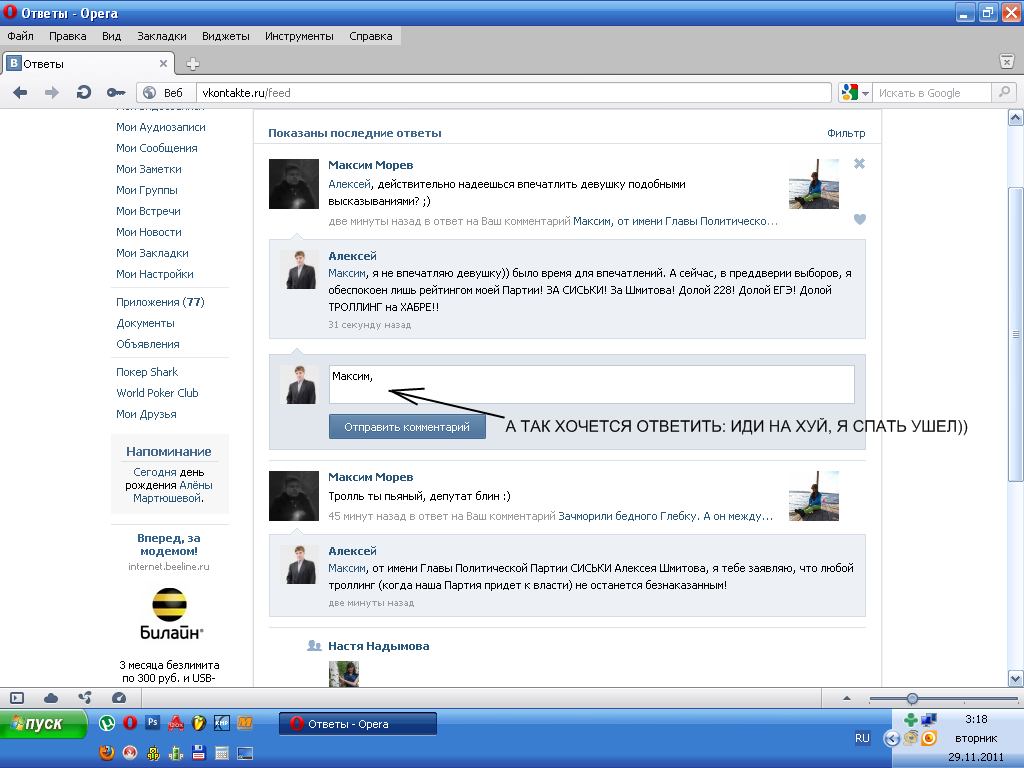Viewport: 1024px width, 768px height.
Task: Launch uTorrent from quick launch
Action: 107,723
